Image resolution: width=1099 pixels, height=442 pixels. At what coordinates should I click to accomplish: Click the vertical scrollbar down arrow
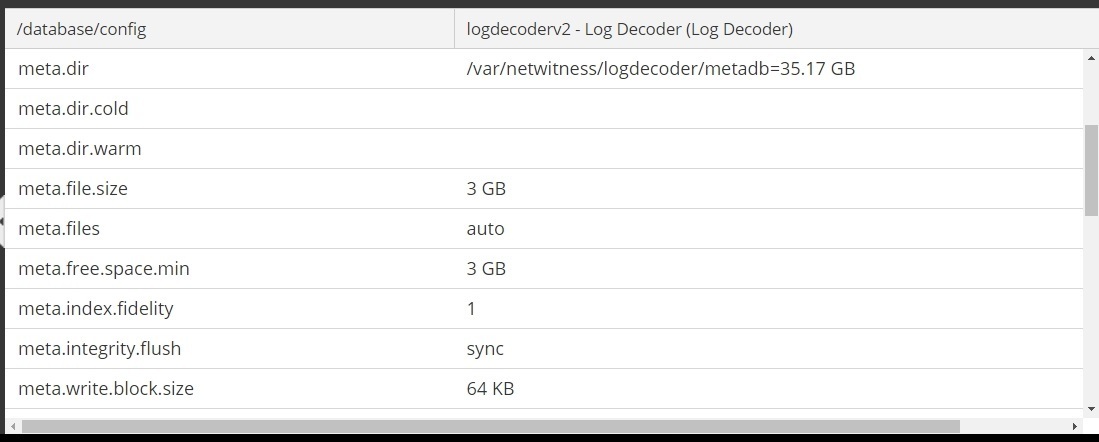tap(1091, 408)
